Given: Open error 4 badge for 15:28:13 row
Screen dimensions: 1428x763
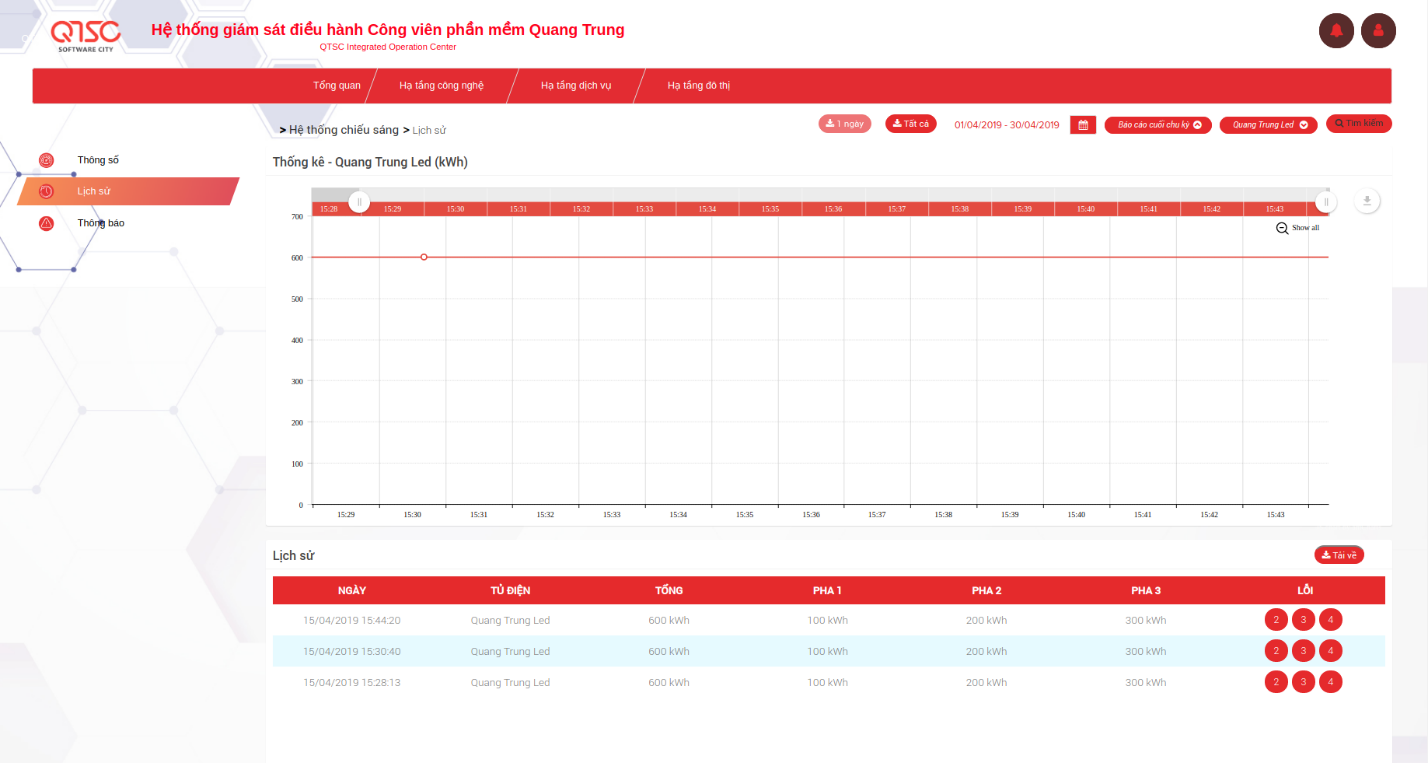Looking at the screenshot, I should tap(1330, 682).
